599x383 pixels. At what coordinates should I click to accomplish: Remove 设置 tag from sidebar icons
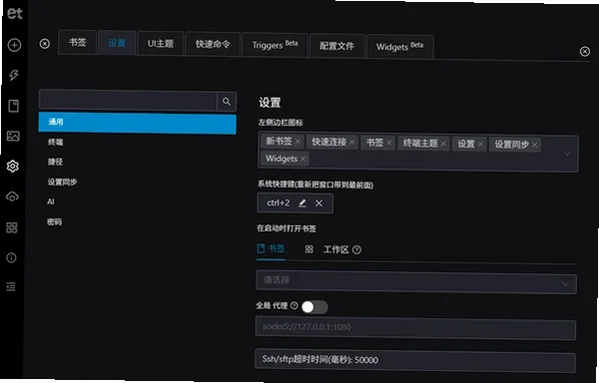[480, 144]
